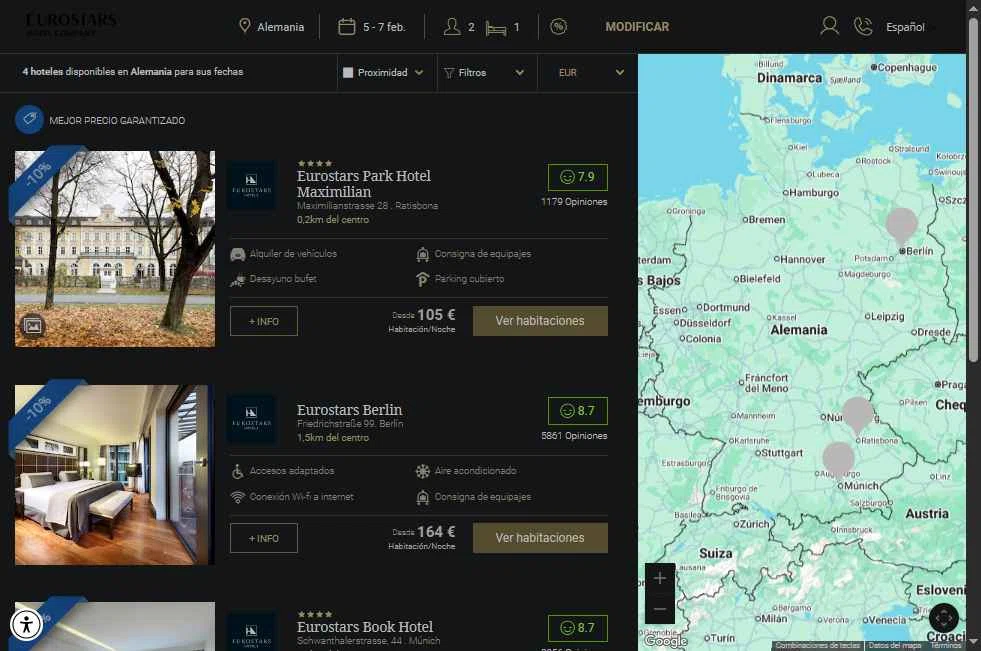981x651 pixels.
Task: Click the buffet breakfast amenity icon
Action: click(x=237, y=280)
